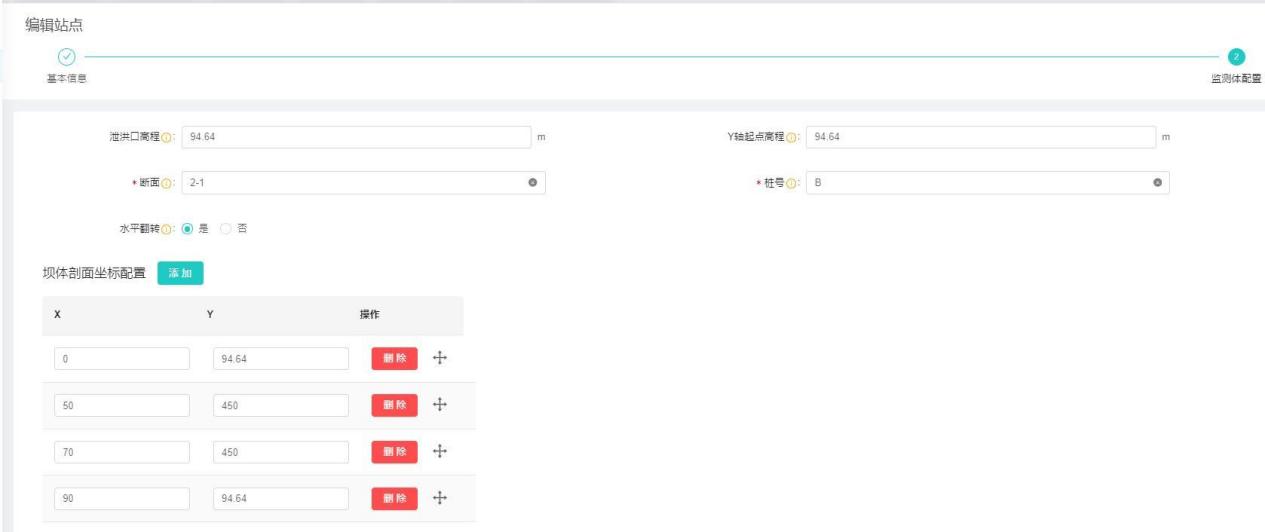This screenshot has width=1265, height=532.
Task: Go to the 基本信息 step
Action: point(66,57)
